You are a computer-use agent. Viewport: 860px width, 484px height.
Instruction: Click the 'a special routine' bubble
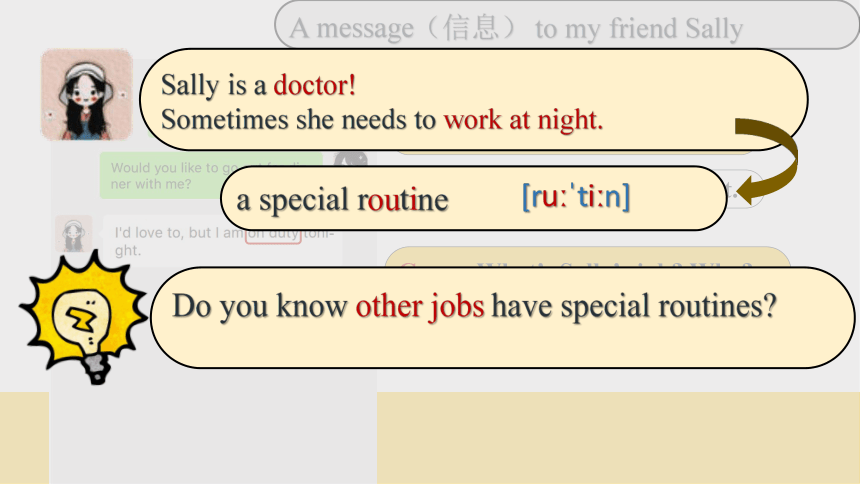click(x=474, y=198)
